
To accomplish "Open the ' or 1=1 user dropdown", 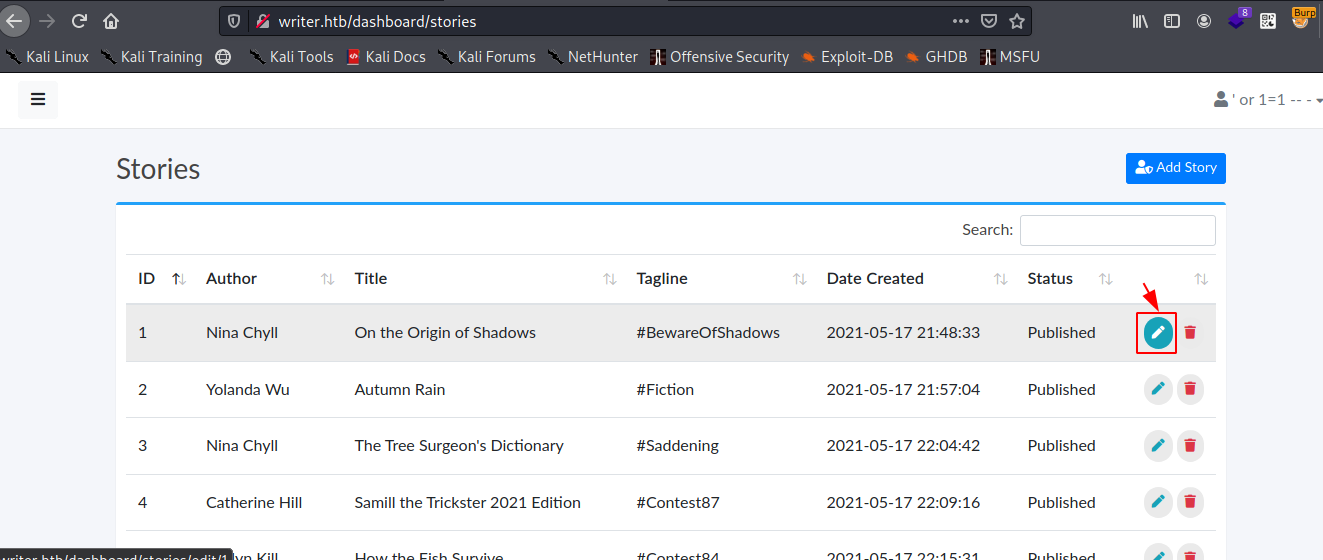I will click(1268, 100).
